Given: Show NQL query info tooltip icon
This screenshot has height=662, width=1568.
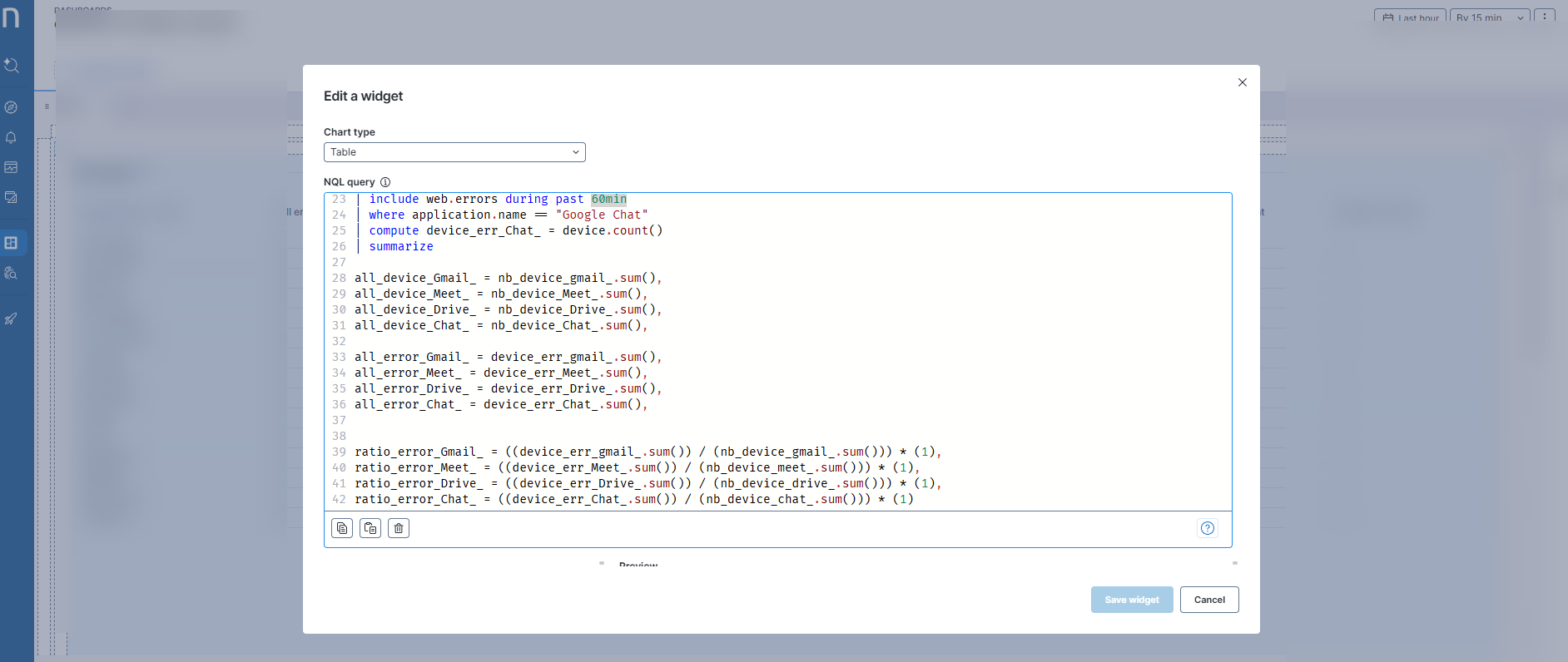Looking at the screenshot, I should point(385,182).
